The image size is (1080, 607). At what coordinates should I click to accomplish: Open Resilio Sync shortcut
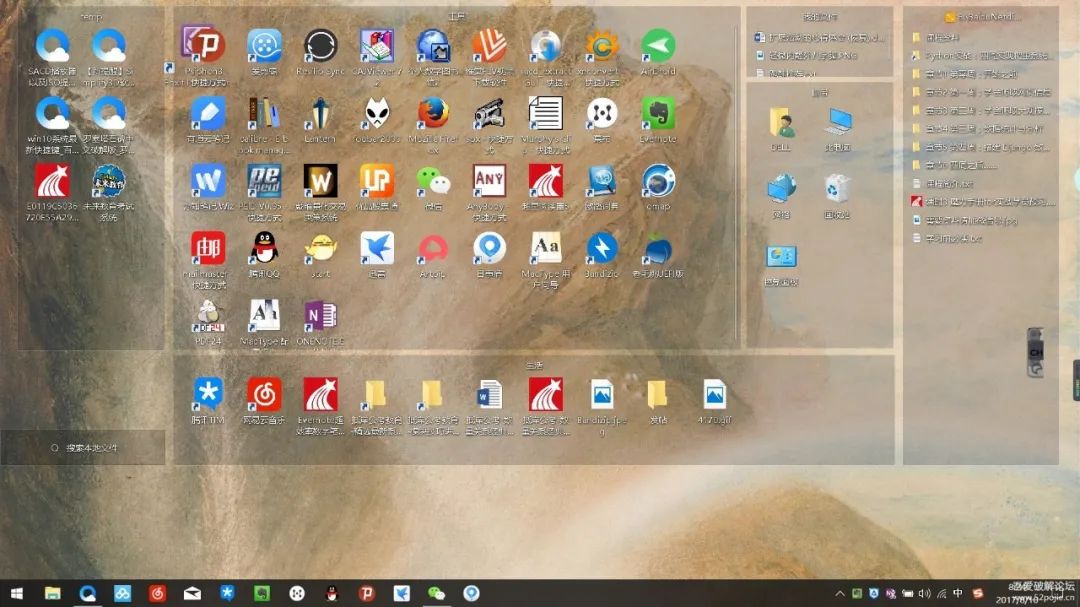tap(320, 46)
